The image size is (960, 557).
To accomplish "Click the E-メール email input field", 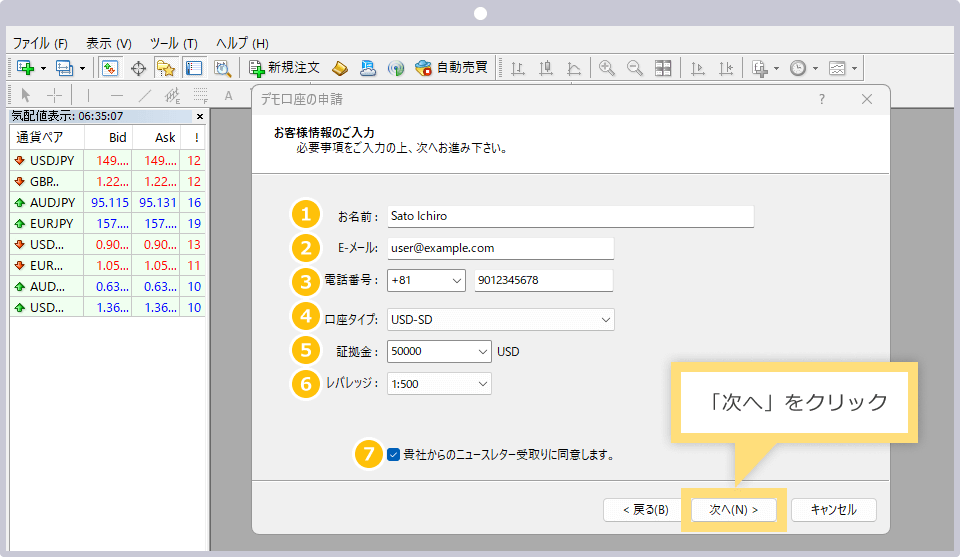I will pos(500,249).
